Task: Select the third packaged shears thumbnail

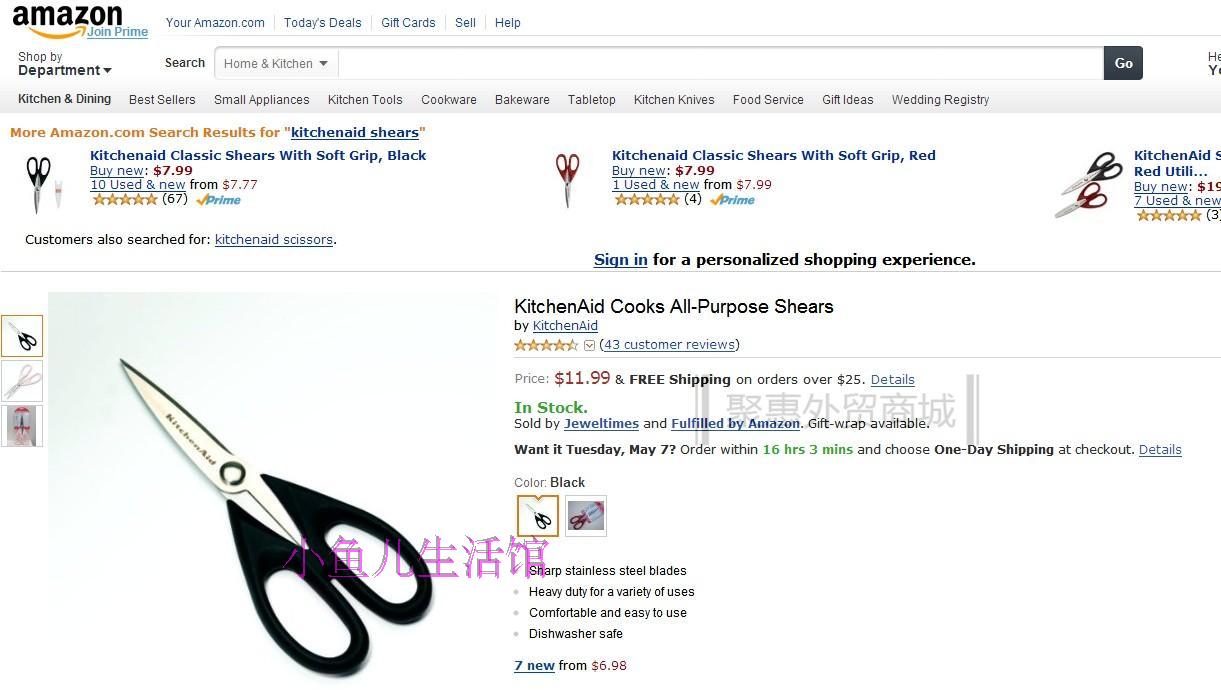Action: click(x=22, y=426)
